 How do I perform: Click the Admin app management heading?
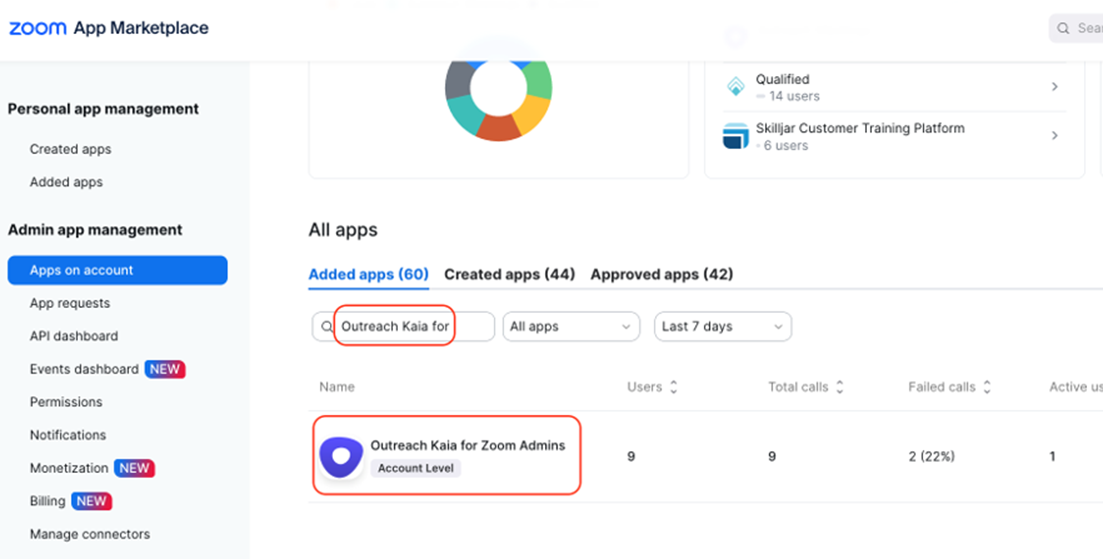click(x=95, y=230)
